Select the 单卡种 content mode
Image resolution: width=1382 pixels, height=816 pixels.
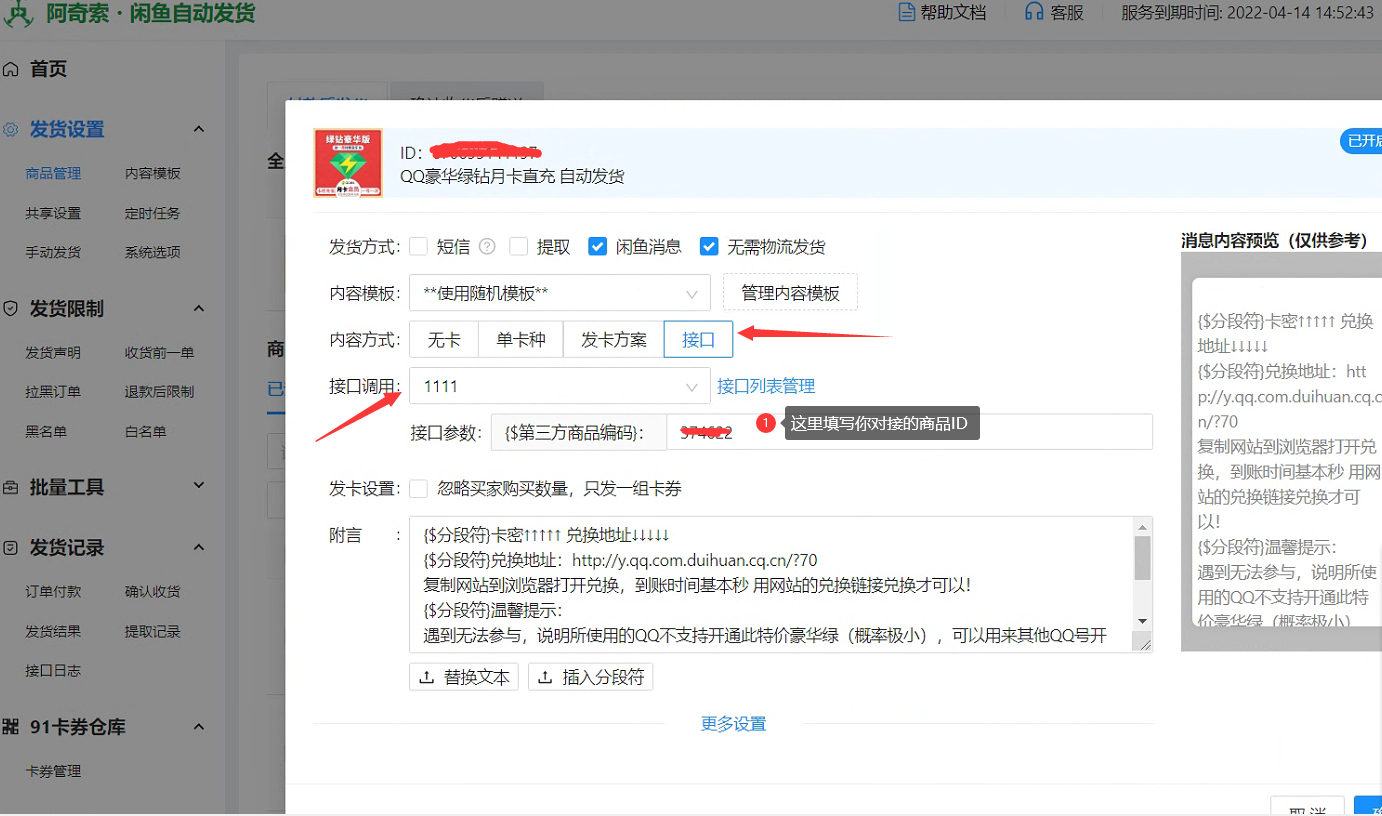click(521, 339)
